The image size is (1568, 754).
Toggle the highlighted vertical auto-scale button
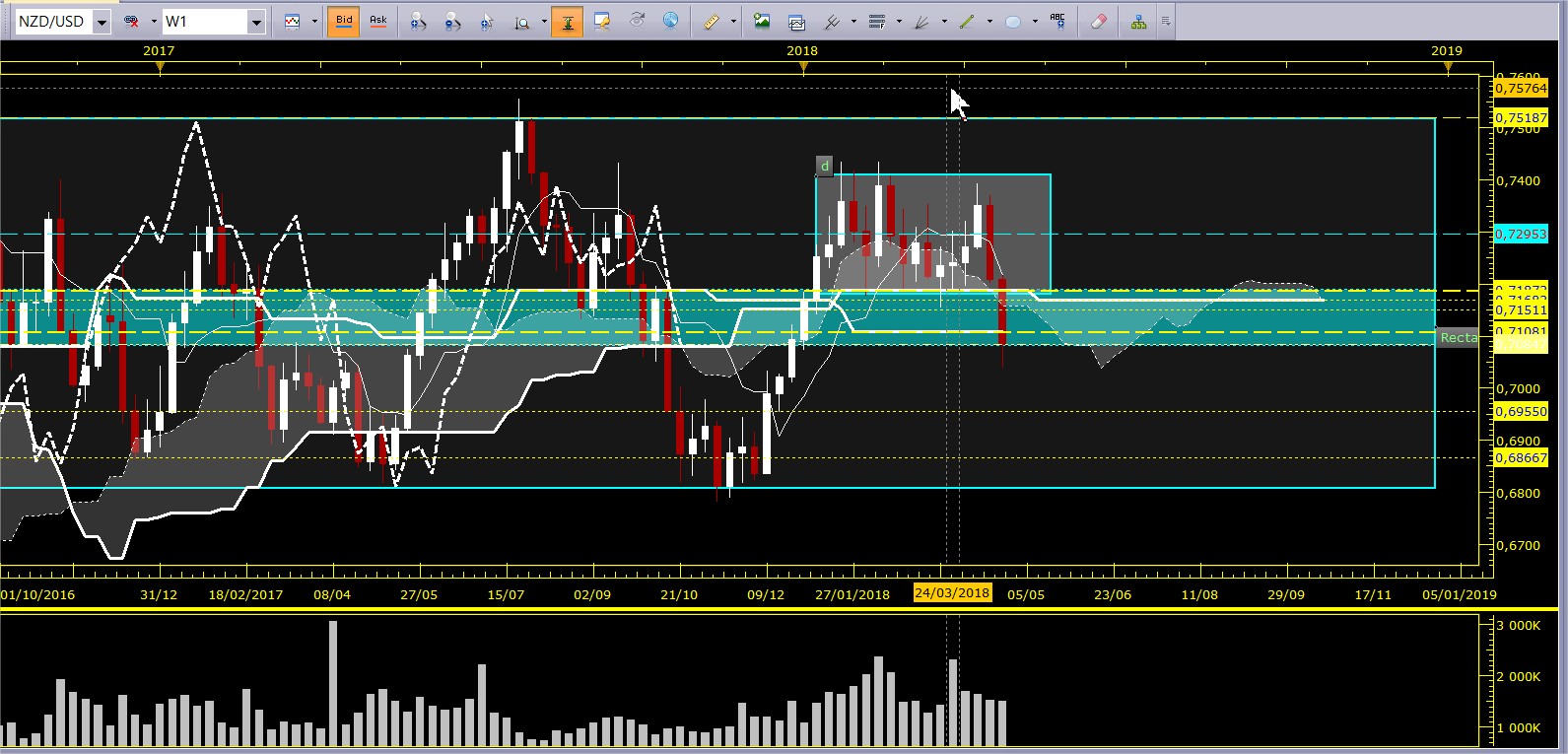pos(567,21)
